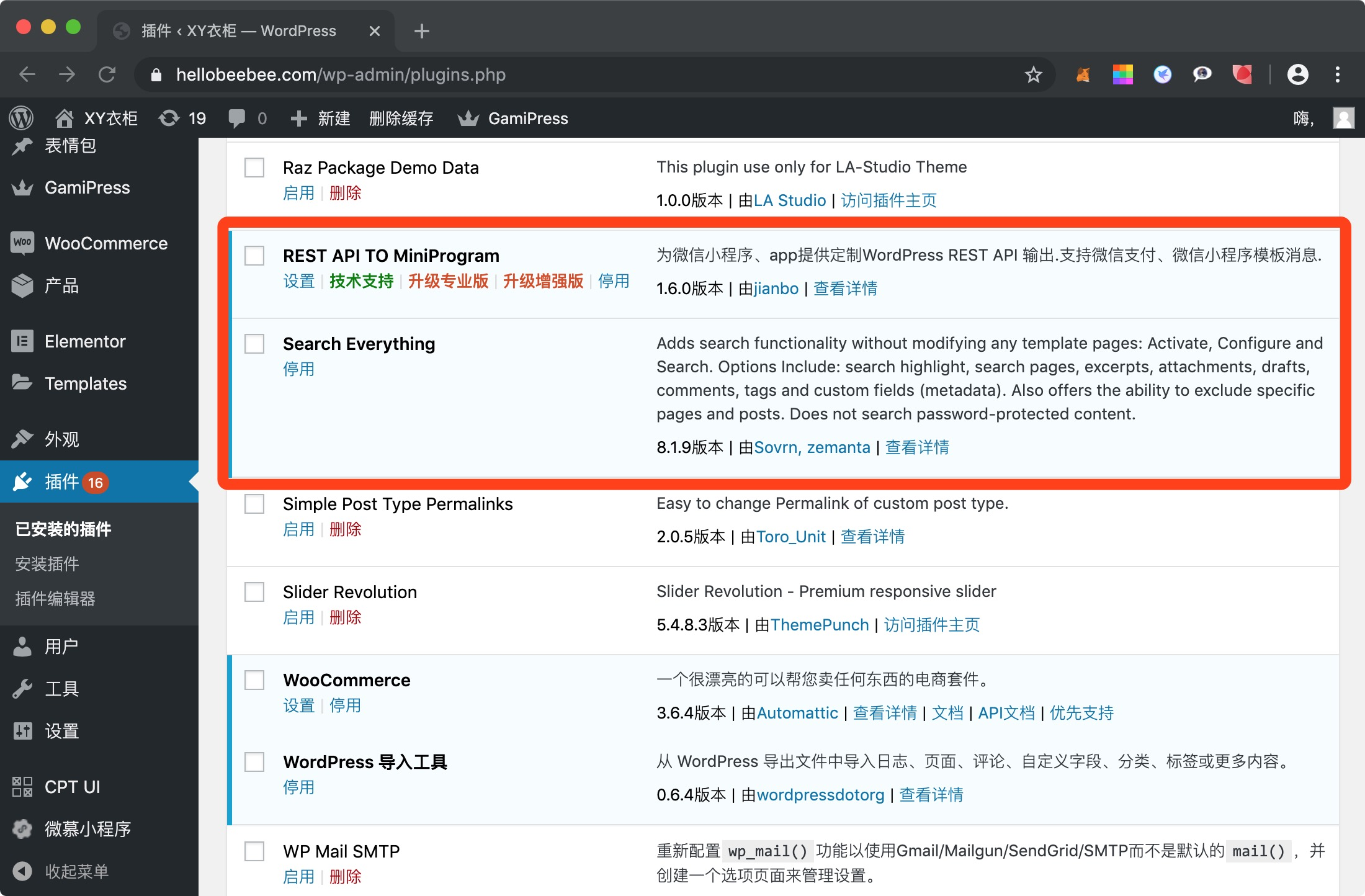This screenshot has height=896, width=1365.
Task: Collapse the admin sidebar menu
Action: coord(76,871)
